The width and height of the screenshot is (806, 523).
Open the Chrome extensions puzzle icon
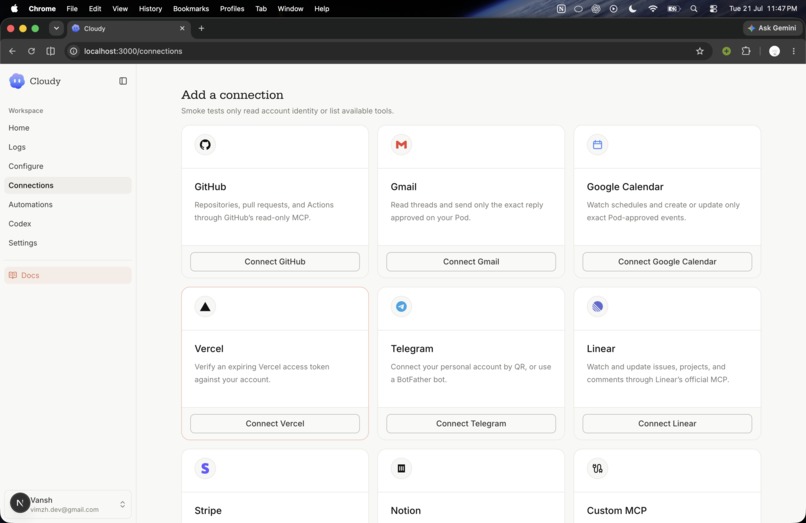click(746, 51)
